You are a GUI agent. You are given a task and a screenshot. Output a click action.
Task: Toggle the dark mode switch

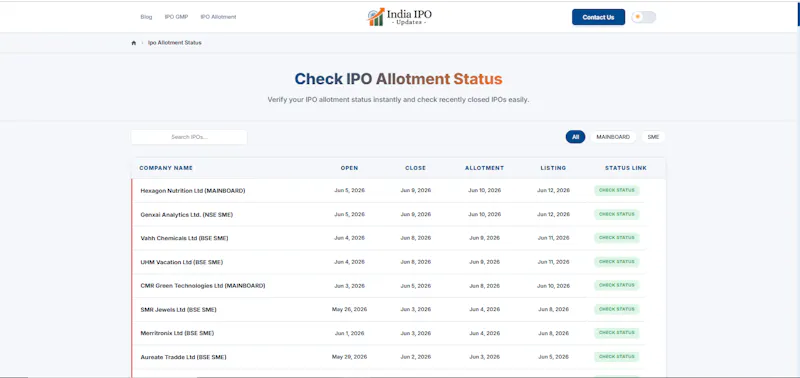[x=643, y=17]
